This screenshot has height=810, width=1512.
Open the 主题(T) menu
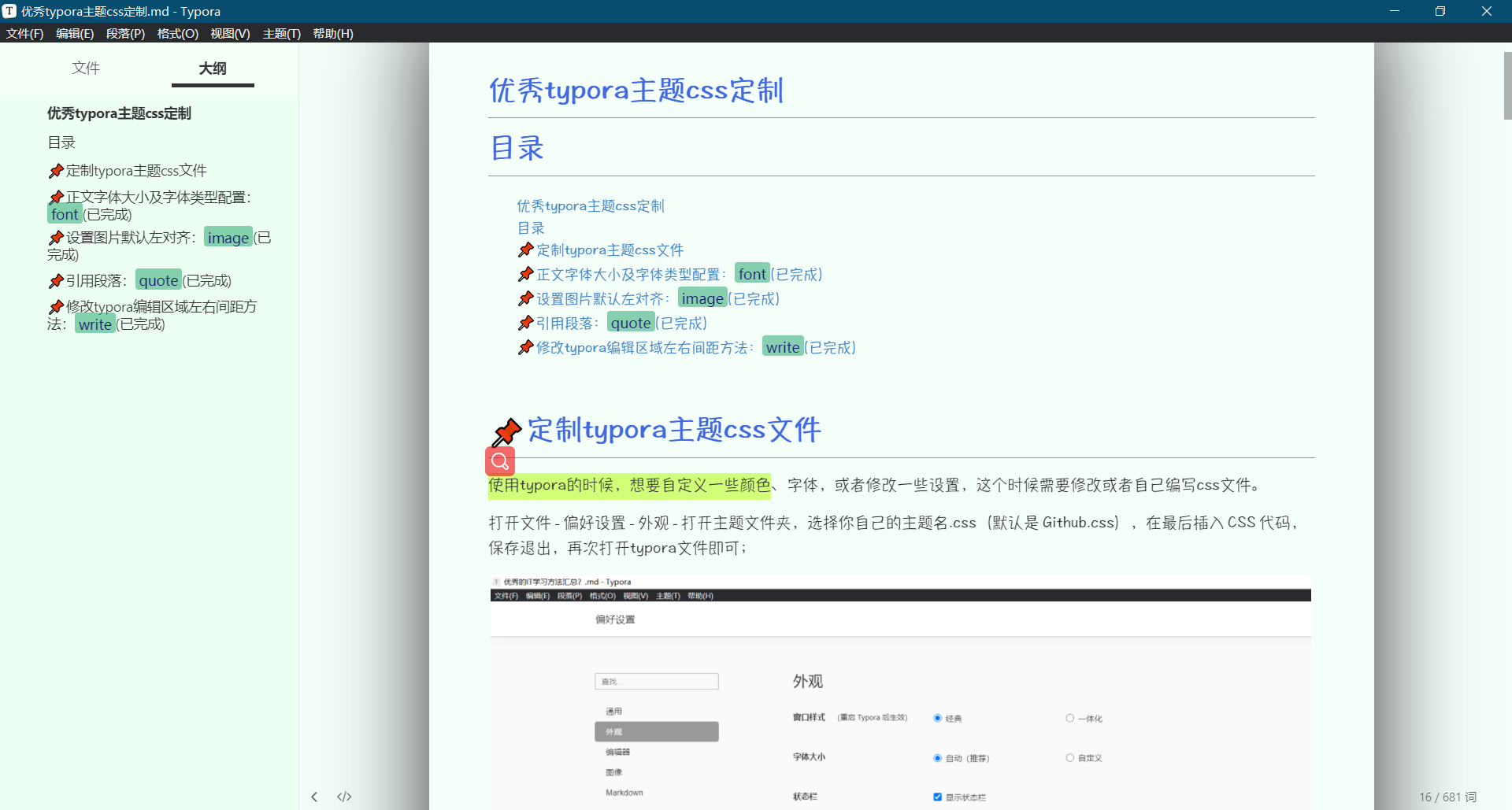click(x=281, y=33)
